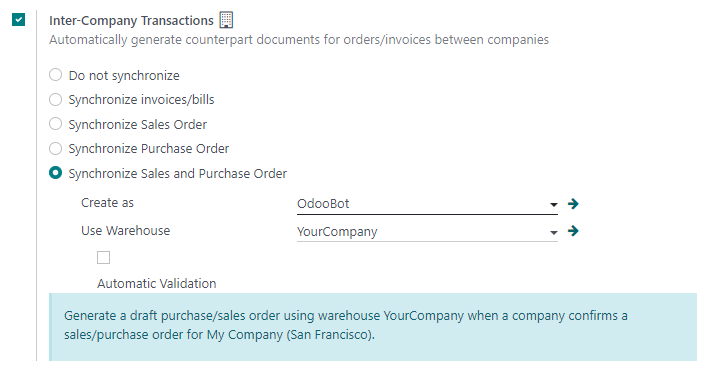The image size is (721, 371).
Task: Expand the Create as dropdown arrow
Action: (x=554, y=205)
